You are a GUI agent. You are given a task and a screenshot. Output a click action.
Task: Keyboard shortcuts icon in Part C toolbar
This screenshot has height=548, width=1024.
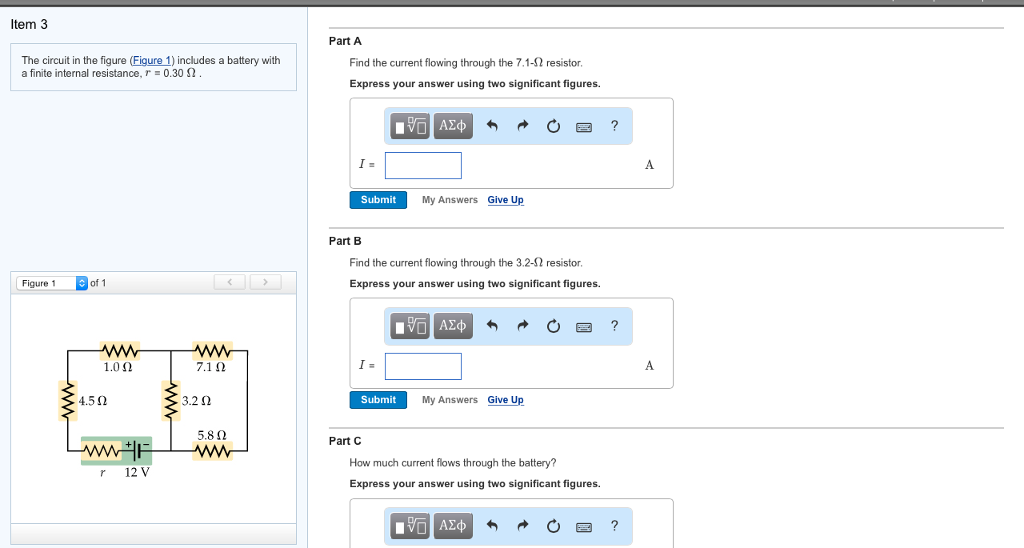[584, 526]
